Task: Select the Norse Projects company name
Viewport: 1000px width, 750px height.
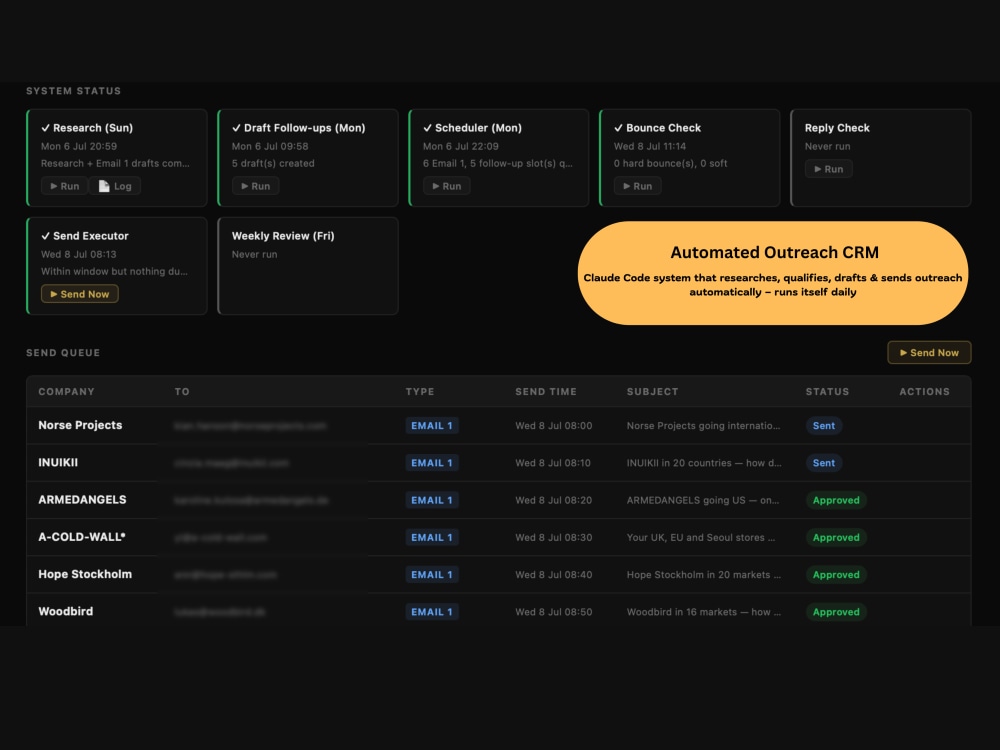Action: coord(80,425)
